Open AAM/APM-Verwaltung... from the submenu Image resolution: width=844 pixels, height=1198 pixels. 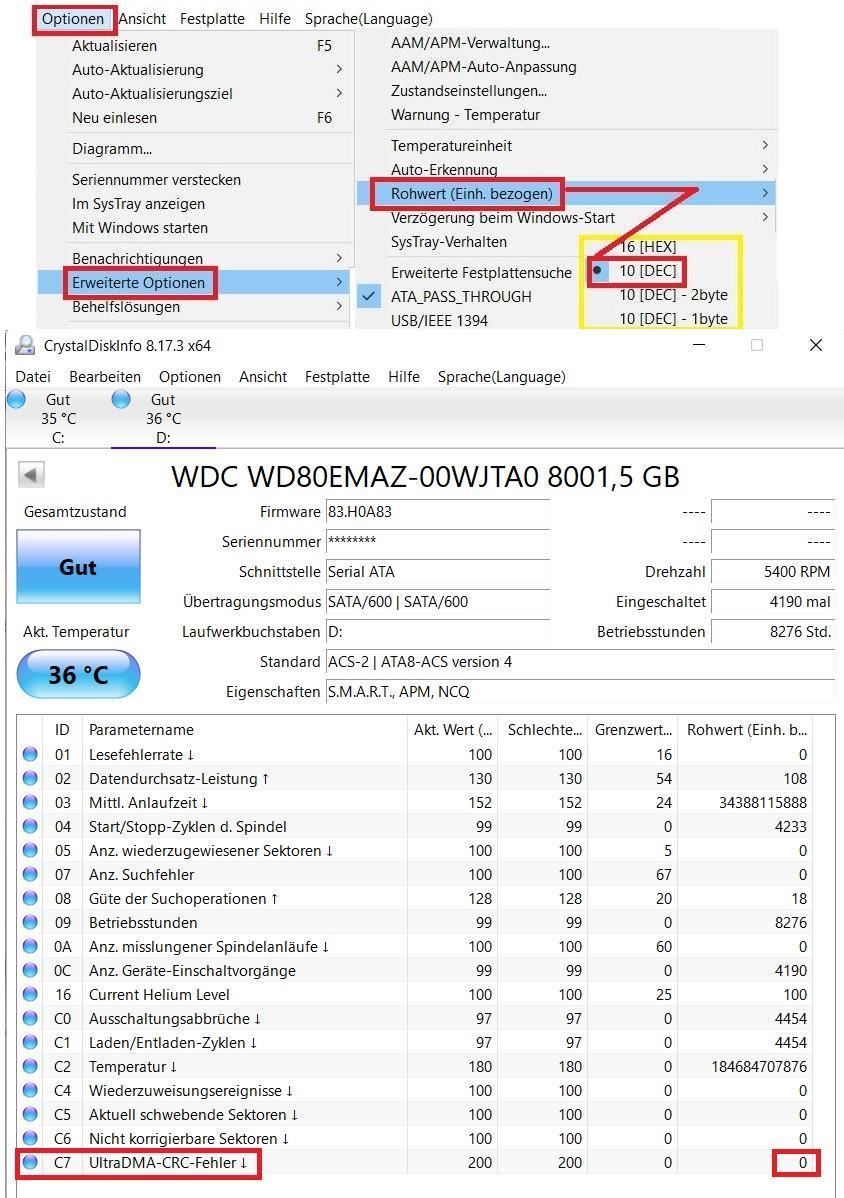470,43
